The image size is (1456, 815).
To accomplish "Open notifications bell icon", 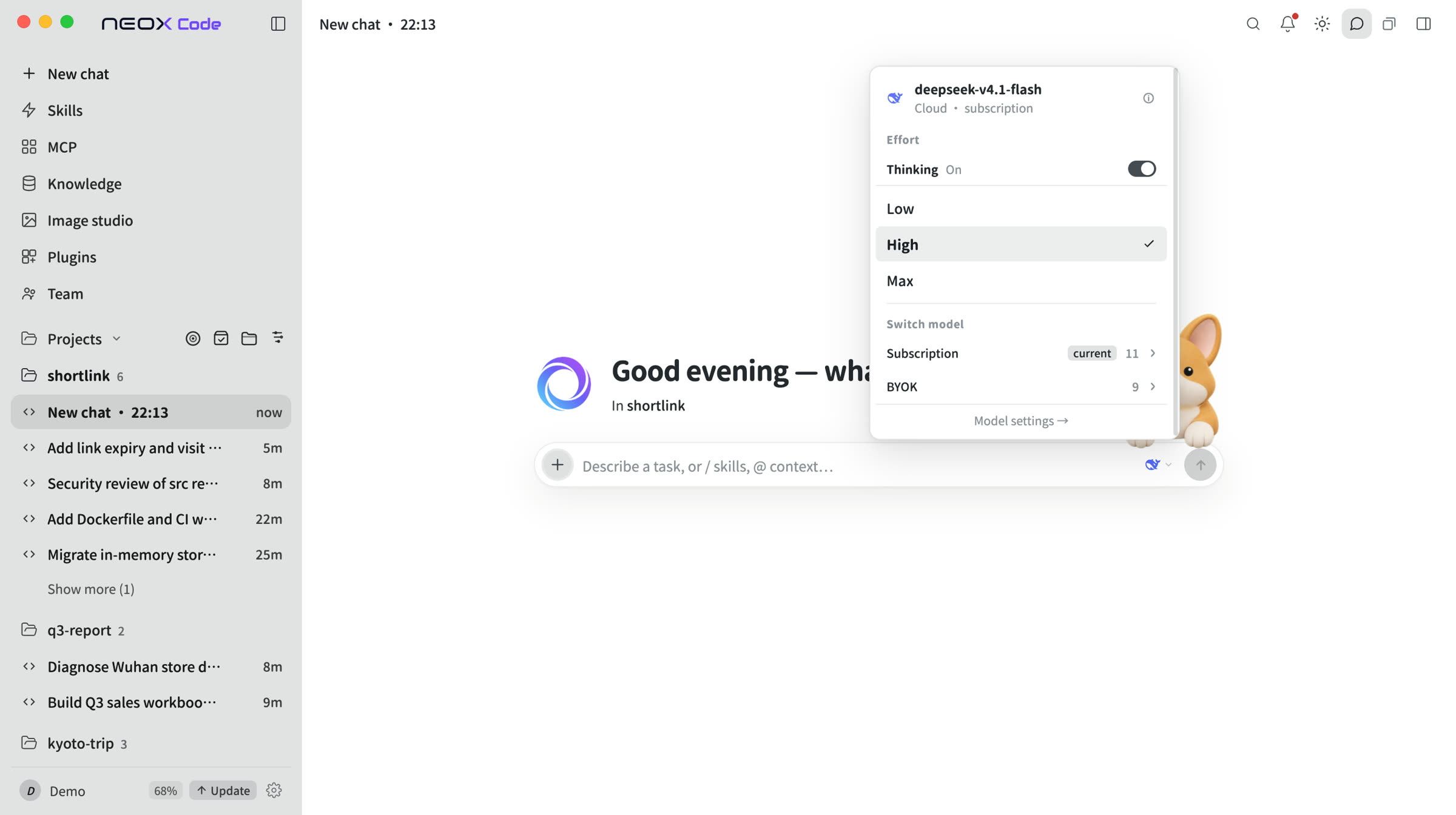I will pyautogui.click(x=1287, y=24).
